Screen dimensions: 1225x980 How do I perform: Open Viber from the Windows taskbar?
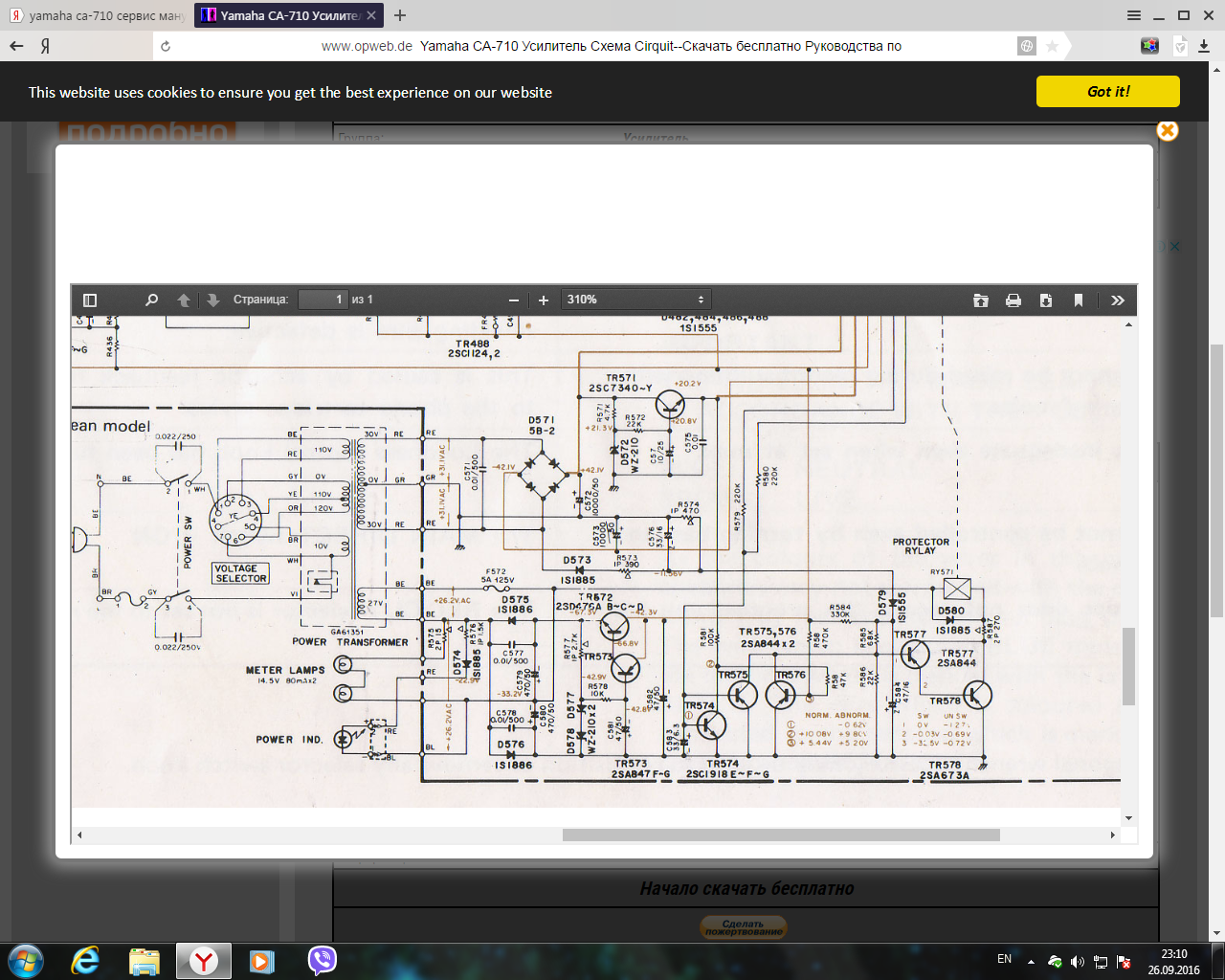(x=323, y=960)
